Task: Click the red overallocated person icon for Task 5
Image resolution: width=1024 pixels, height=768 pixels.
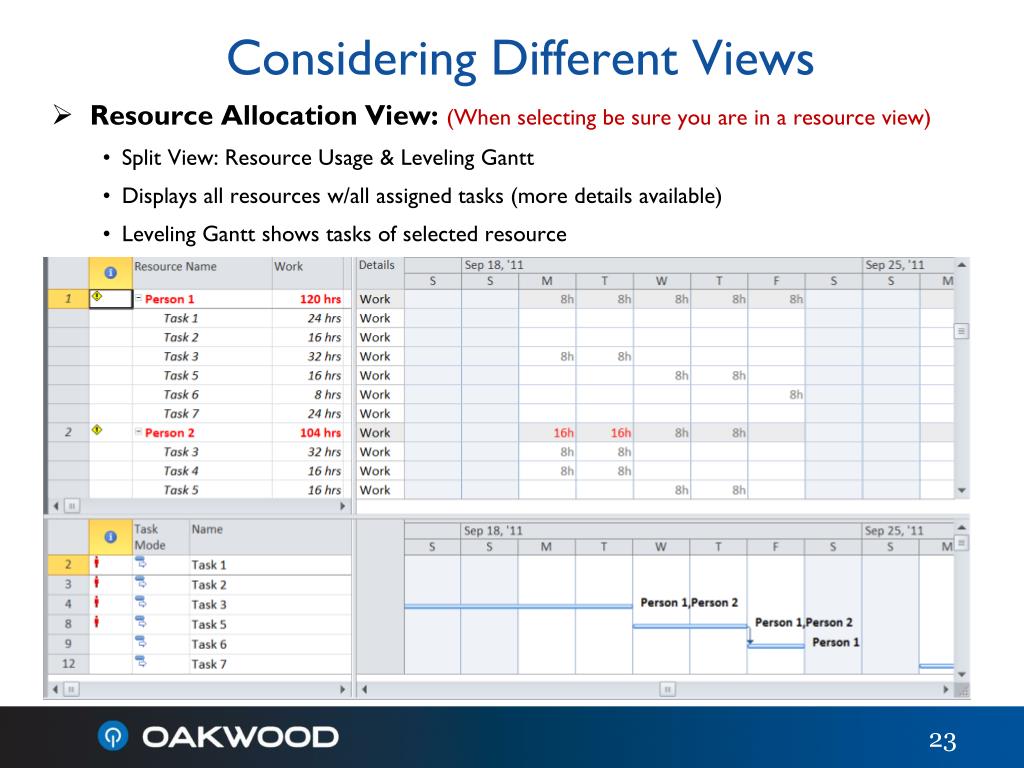Action: coord(97,621)
